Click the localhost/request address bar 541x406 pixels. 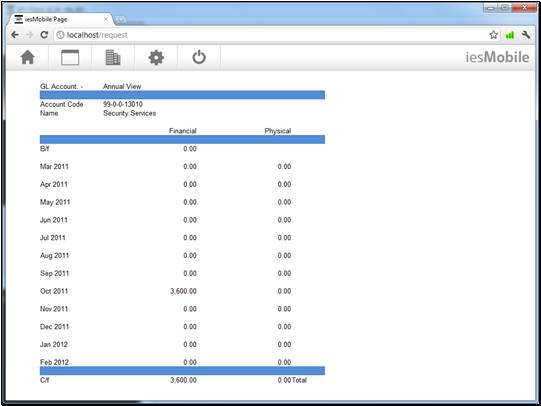point(269,35)
